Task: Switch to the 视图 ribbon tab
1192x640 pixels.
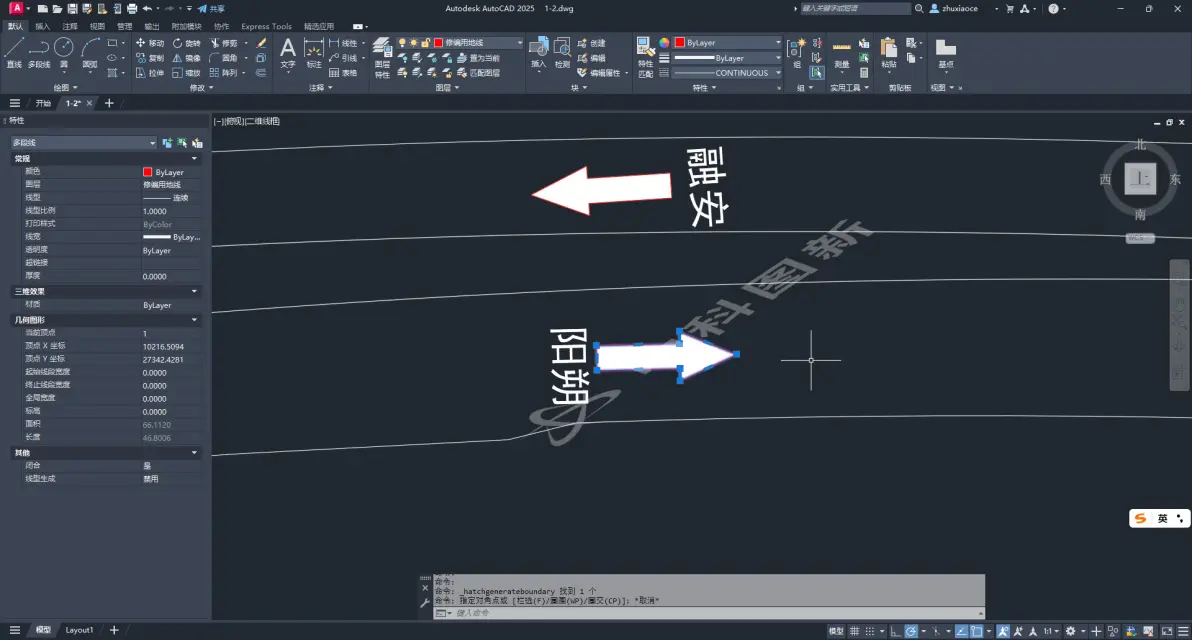Action: [x=97, y=26]
